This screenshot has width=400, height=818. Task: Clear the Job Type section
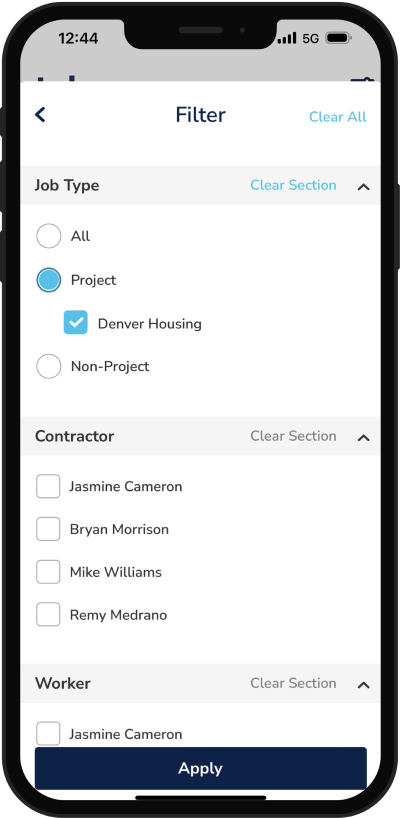click(x=293, y=185)
